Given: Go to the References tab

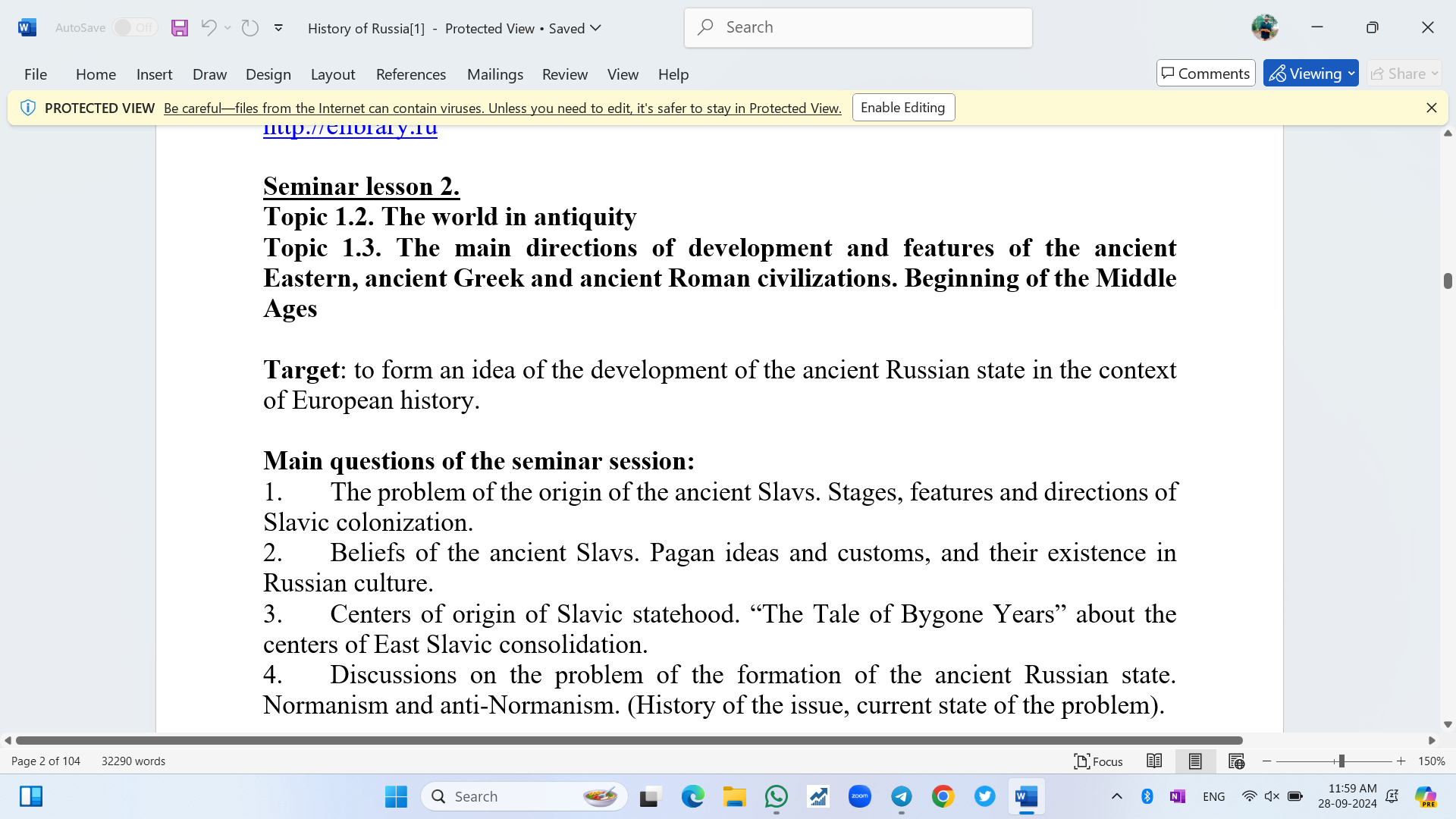Looking at the screenshot, I should point(411,74).
